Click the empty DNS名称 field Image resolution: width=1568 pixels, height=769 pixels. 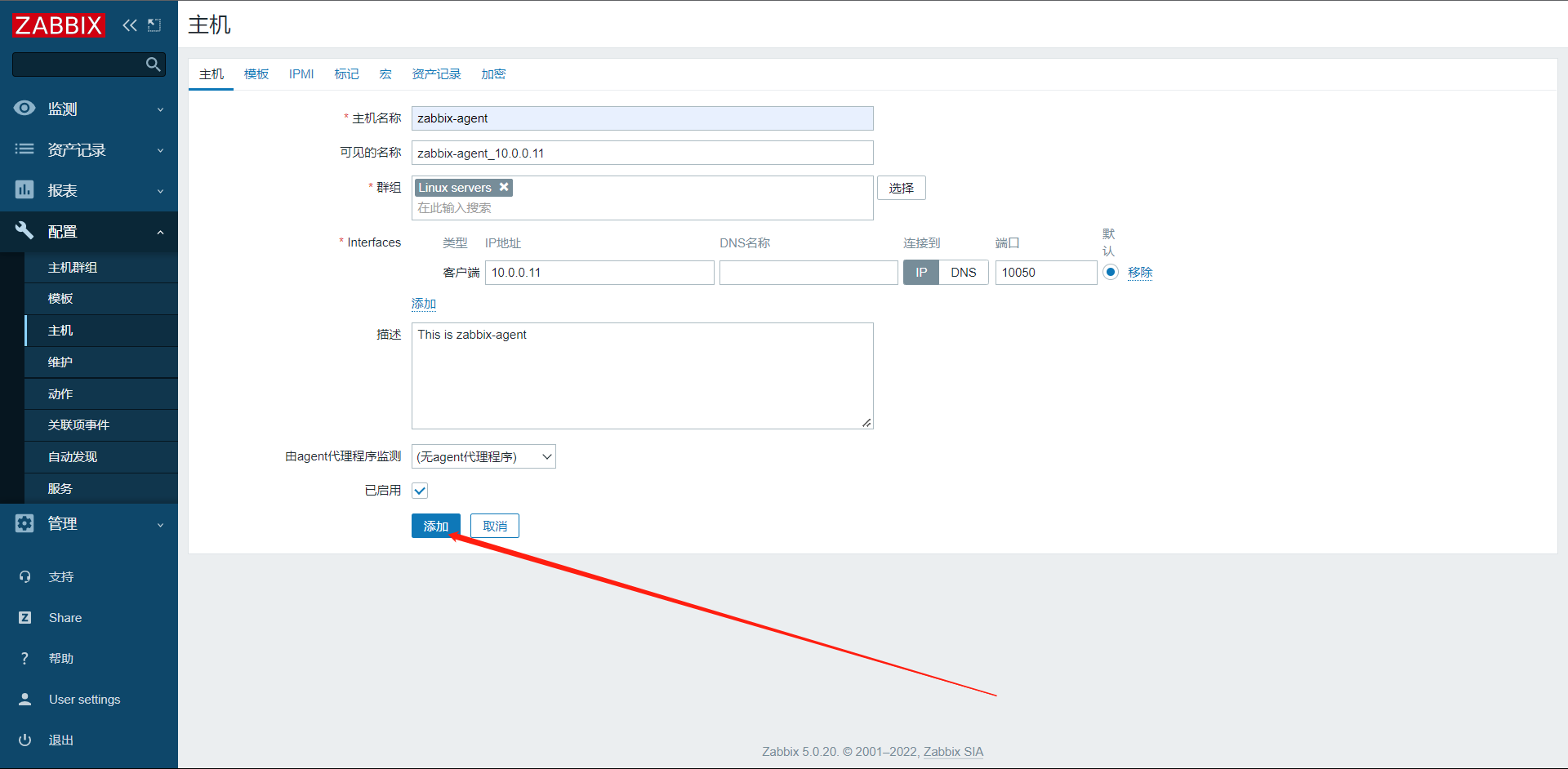pyautogui.click(x=808, y=273)
